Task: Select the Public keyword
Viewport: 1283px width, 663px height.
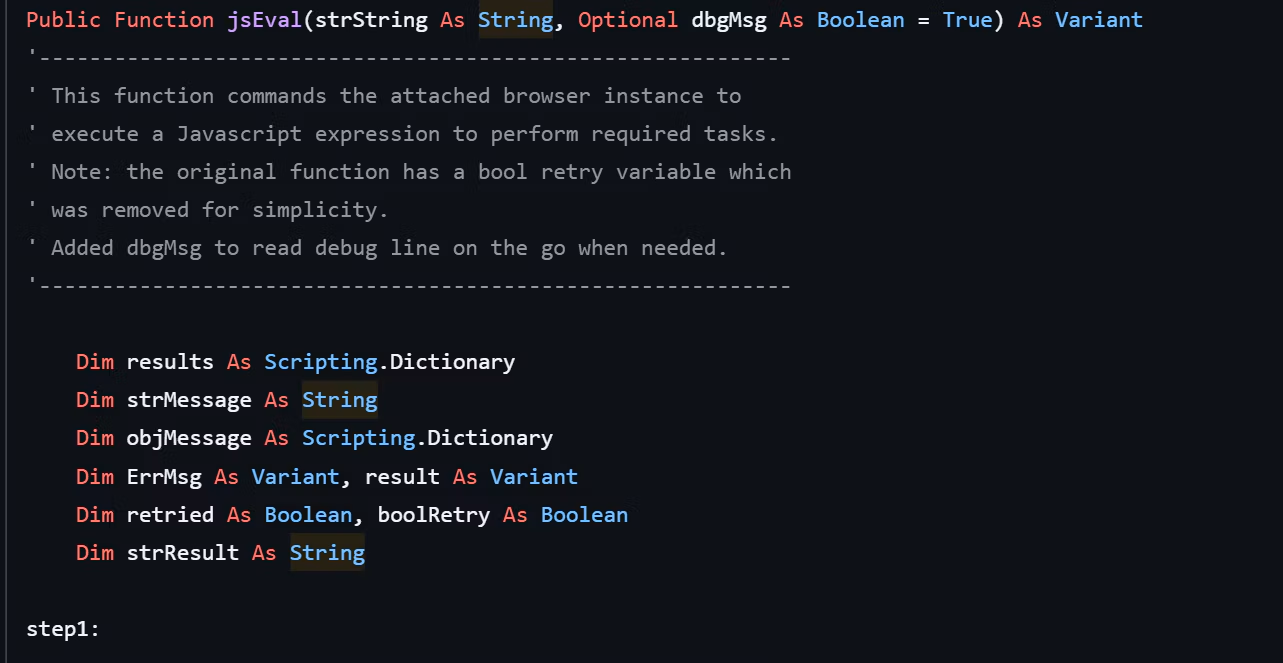Action: coord(64,20)
